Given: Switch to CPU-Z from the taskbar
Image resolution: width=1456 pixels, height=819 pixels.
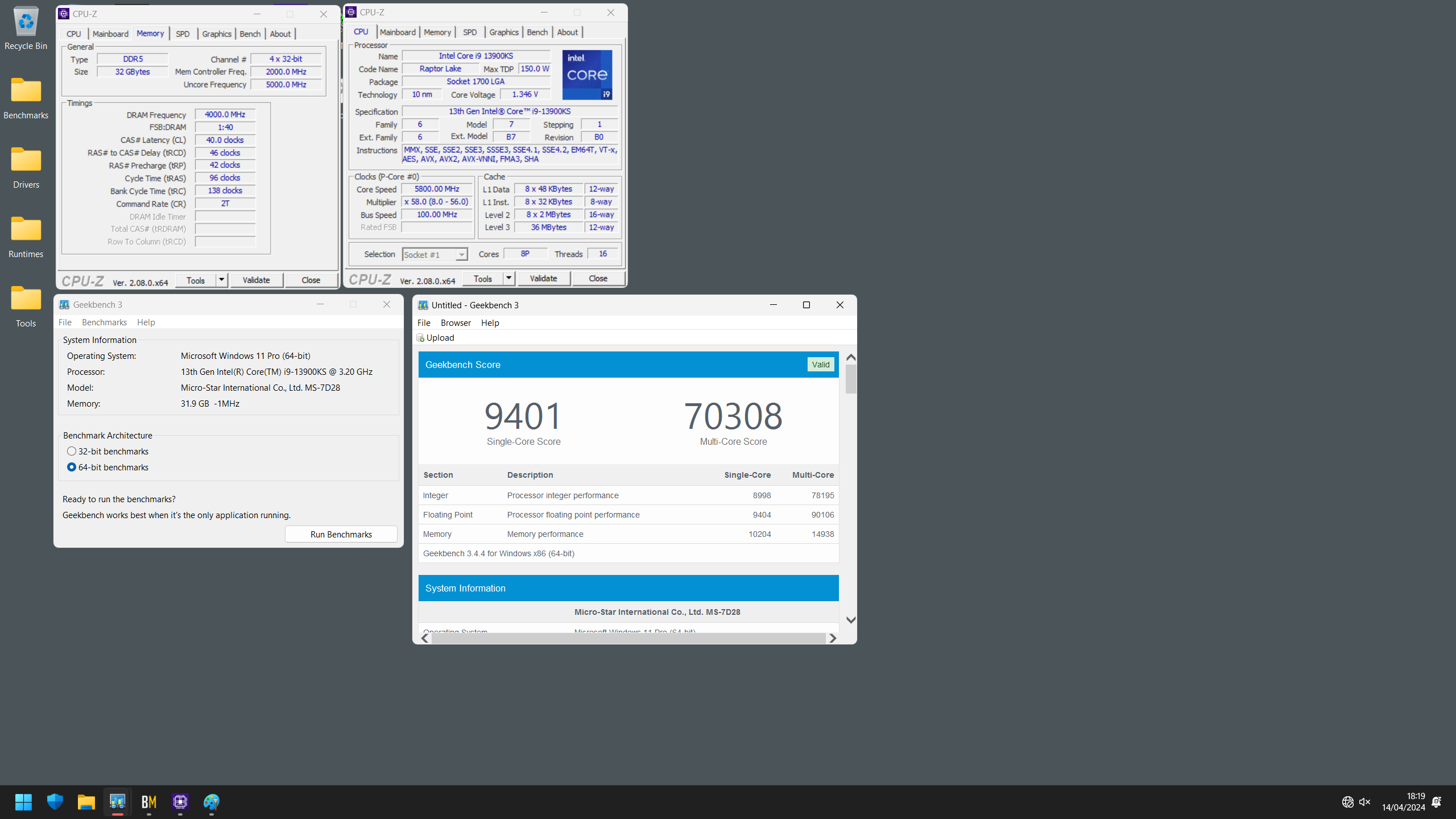Looking at the screenshot, I should [180, 802].
